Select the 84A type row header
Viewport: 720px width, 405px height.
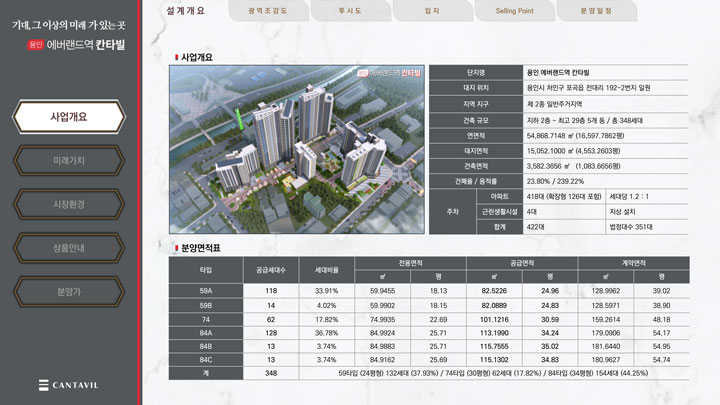point(206,333)
